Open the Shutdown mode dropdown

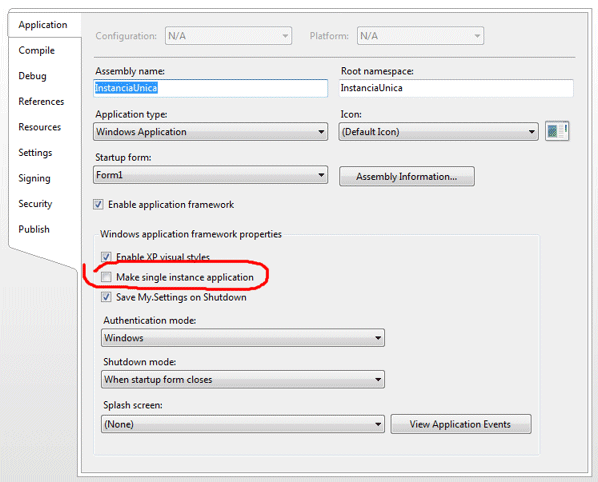tap(243, 379)
